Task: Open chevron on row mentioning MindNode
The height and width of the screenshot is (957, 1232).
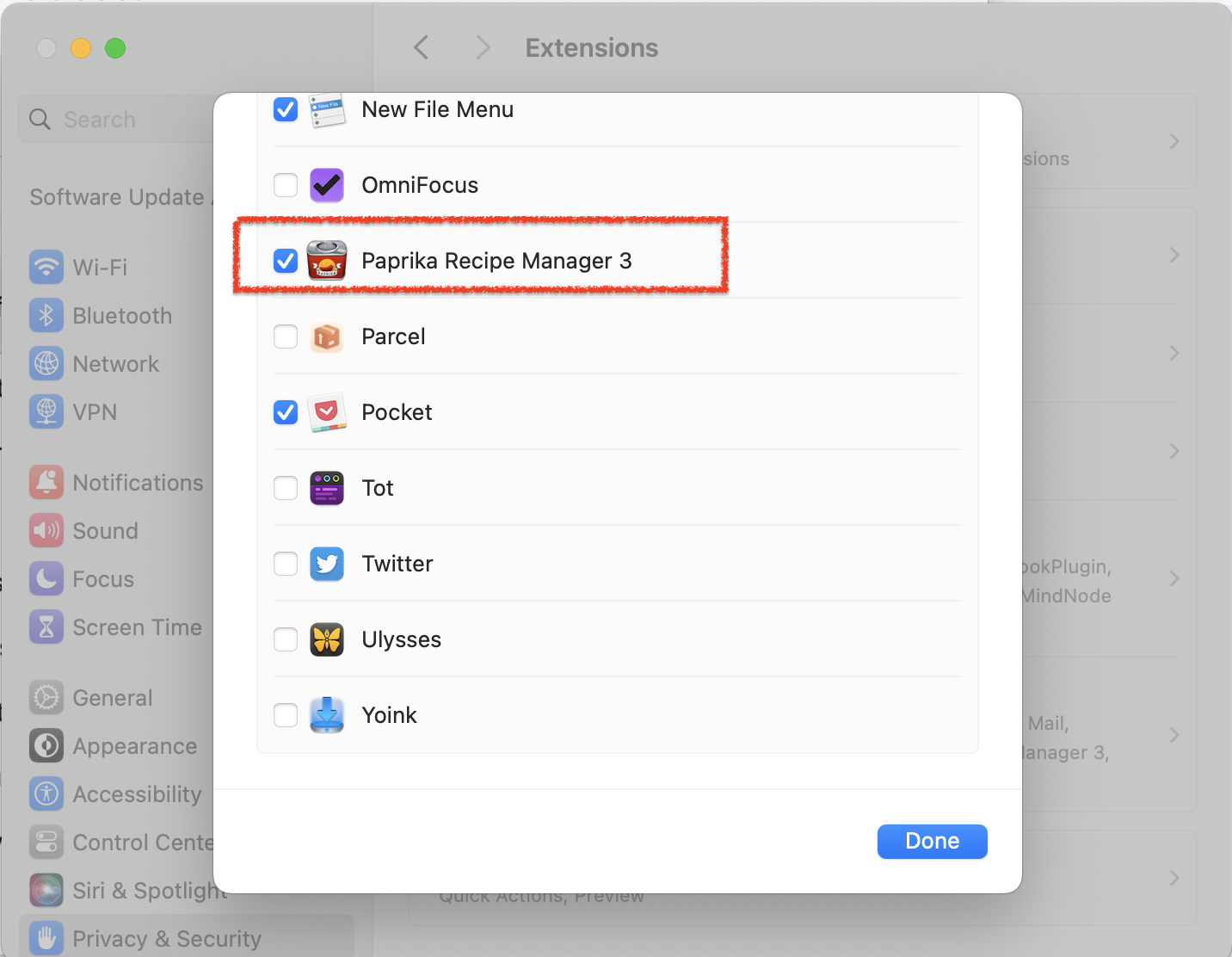Action: 1174,578
